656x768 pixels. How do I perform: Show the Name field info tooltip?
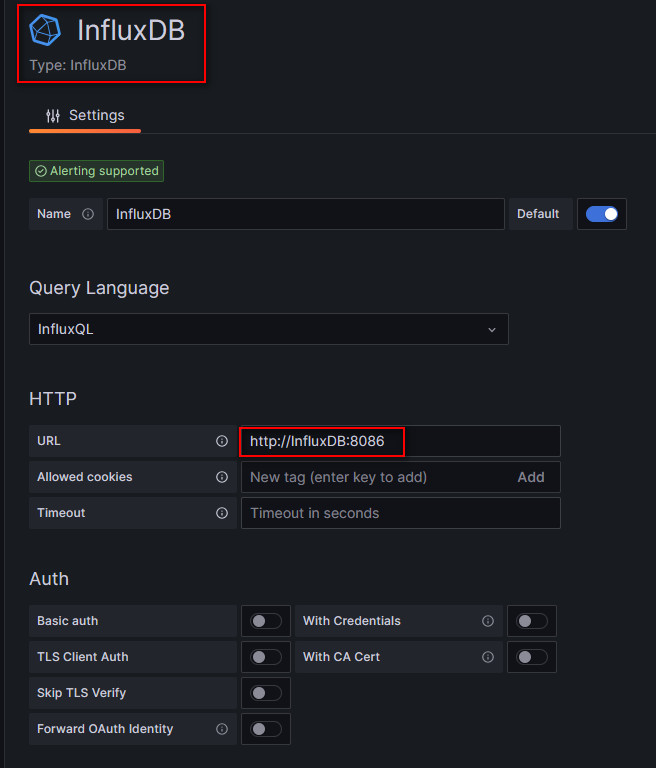coord(88,214)
